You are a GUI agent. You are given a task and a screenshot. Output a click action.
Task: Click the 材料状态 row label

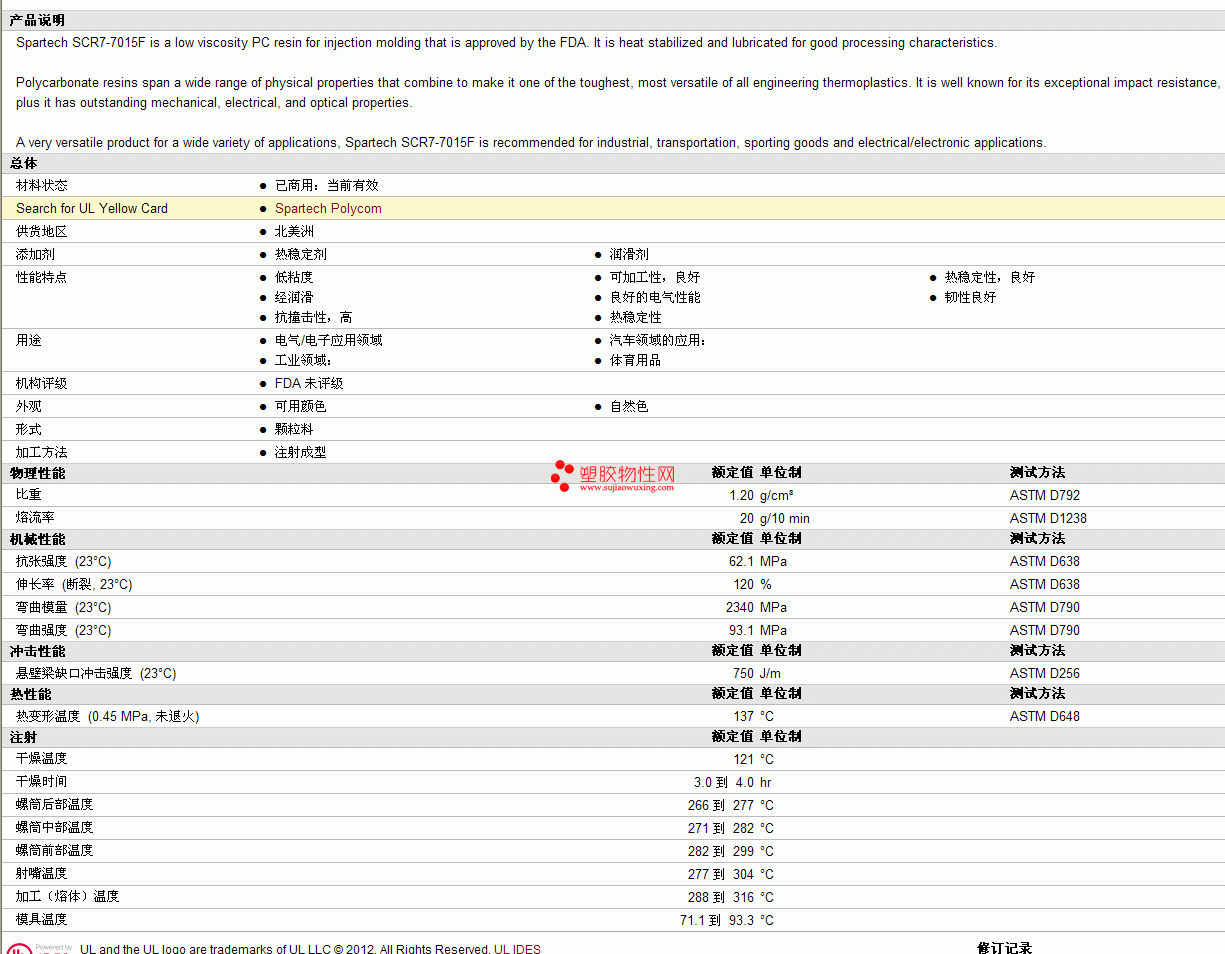[42, 185]
